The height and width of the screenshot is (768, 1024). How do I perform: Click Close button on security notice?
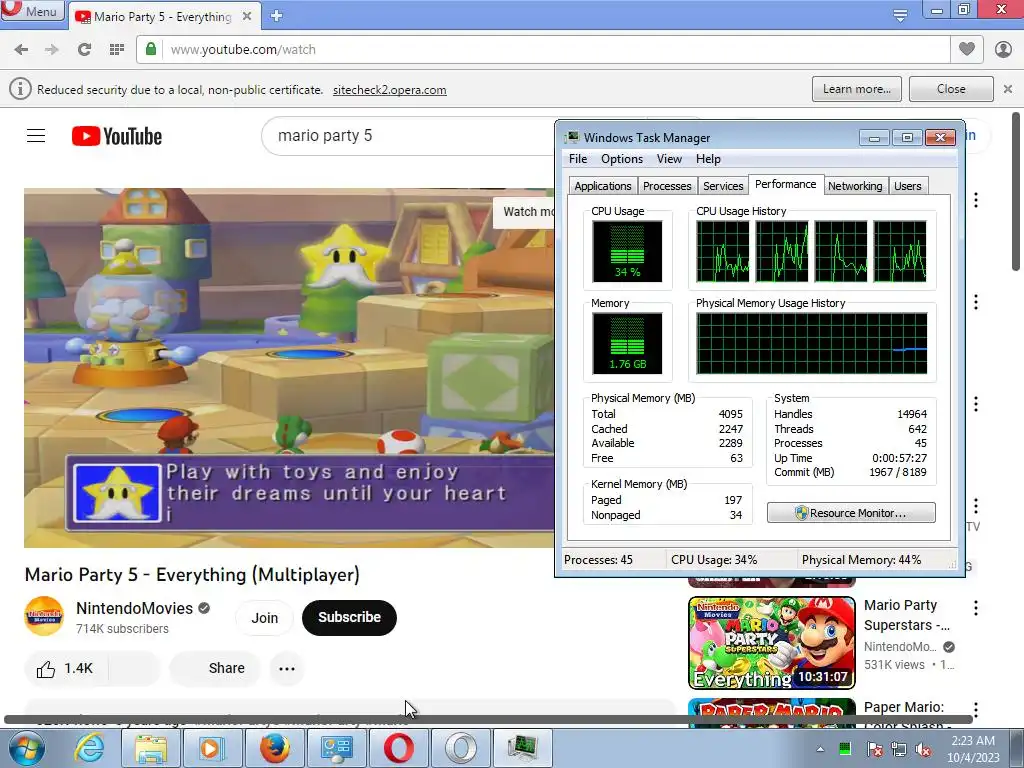pos(951,89)
